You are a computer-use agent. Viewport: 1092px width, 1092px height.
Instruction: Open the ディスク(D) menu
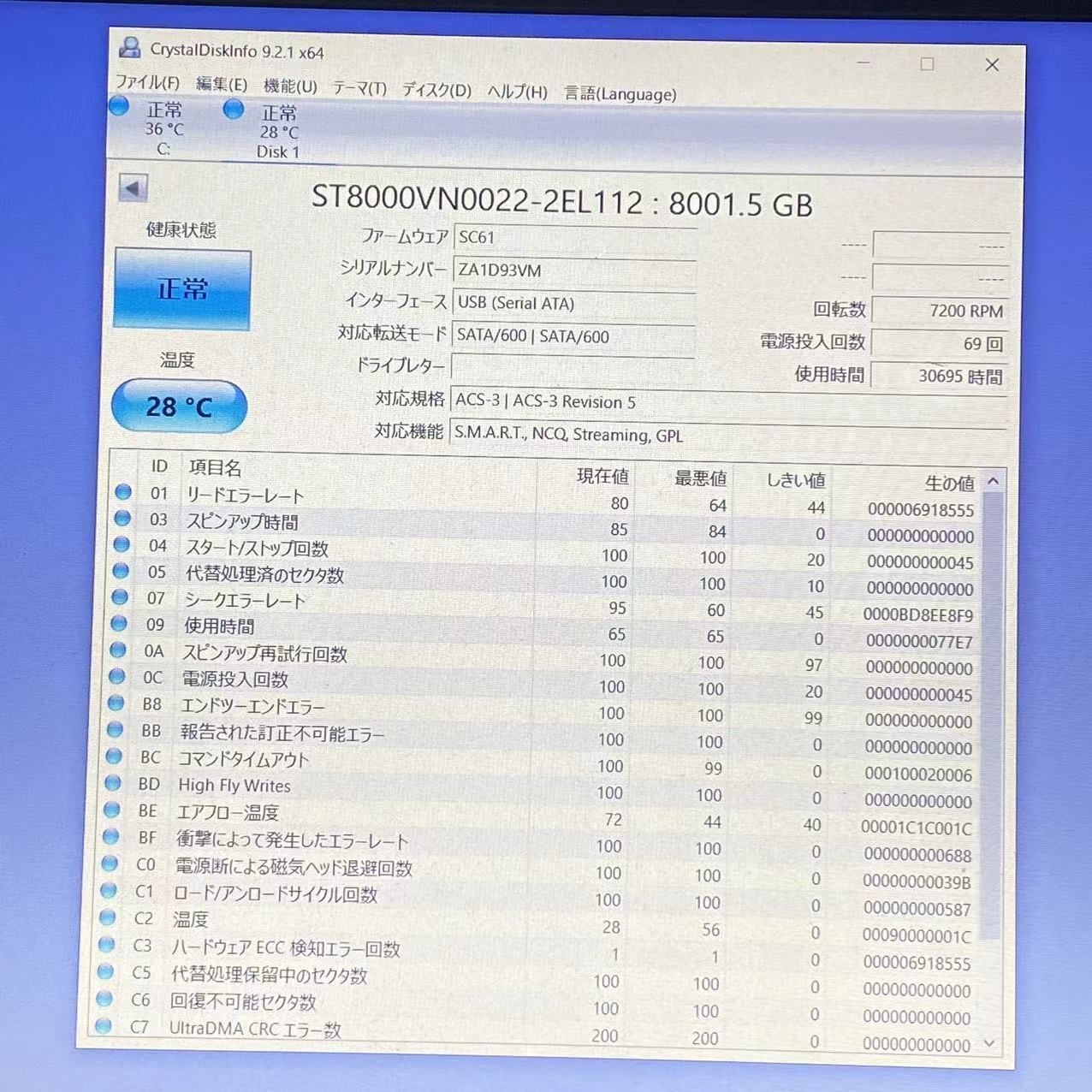(436, 89)
